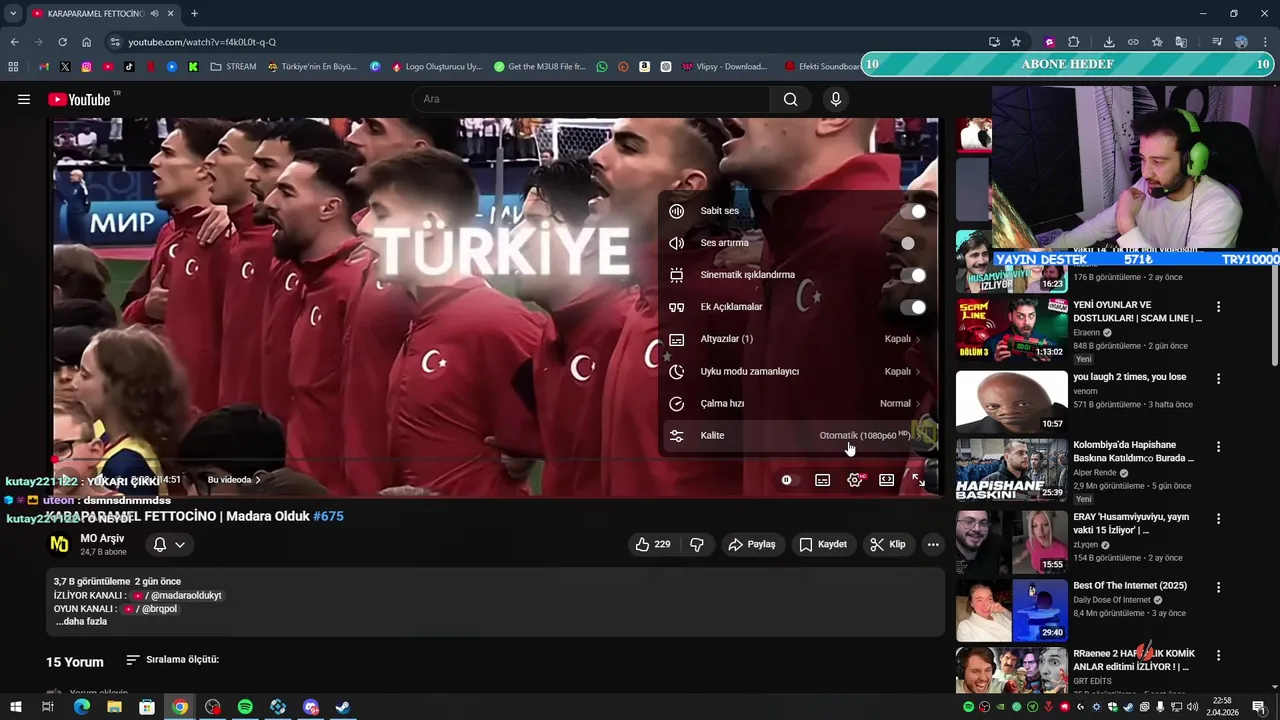Mute tab via the tab speaker icon
The image size is (1280, 720).
pyautogui.click(x=154, y=14)
